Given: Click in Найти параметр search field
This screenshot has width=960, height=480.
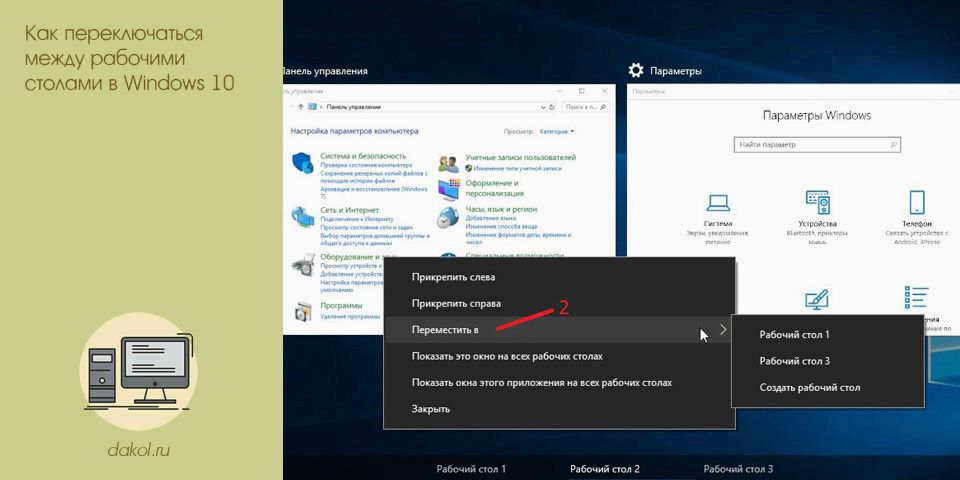Looking at the screenshot, I should coord(817,145).
